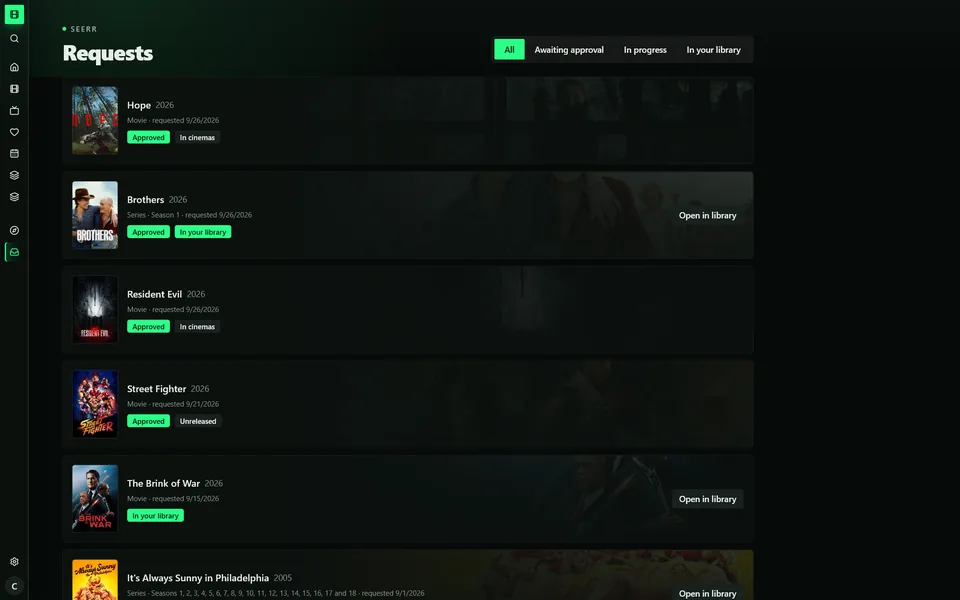The height and width of the screenshot is (600, 960).
Task: Click the It's Always Sunny seasons list text
Action: (276, 593)
